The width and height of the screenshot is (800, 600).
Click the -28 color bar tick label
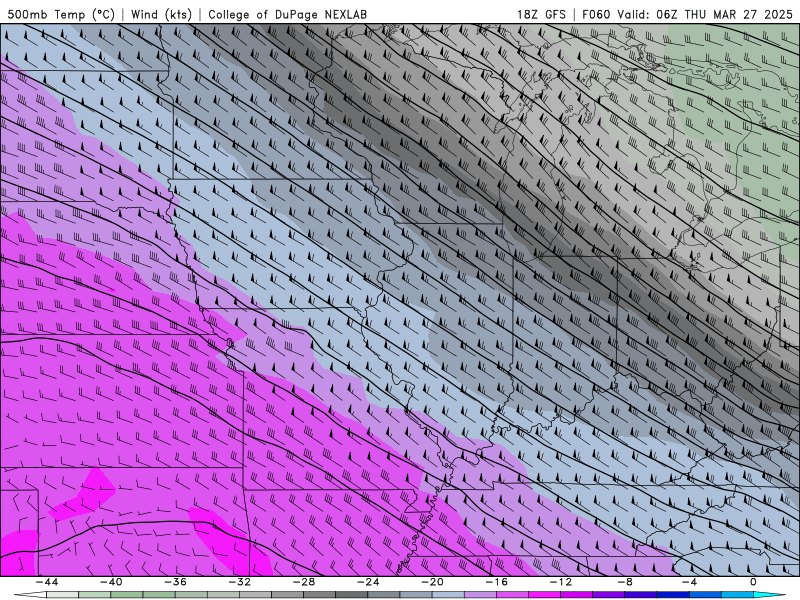pos(304,582)
